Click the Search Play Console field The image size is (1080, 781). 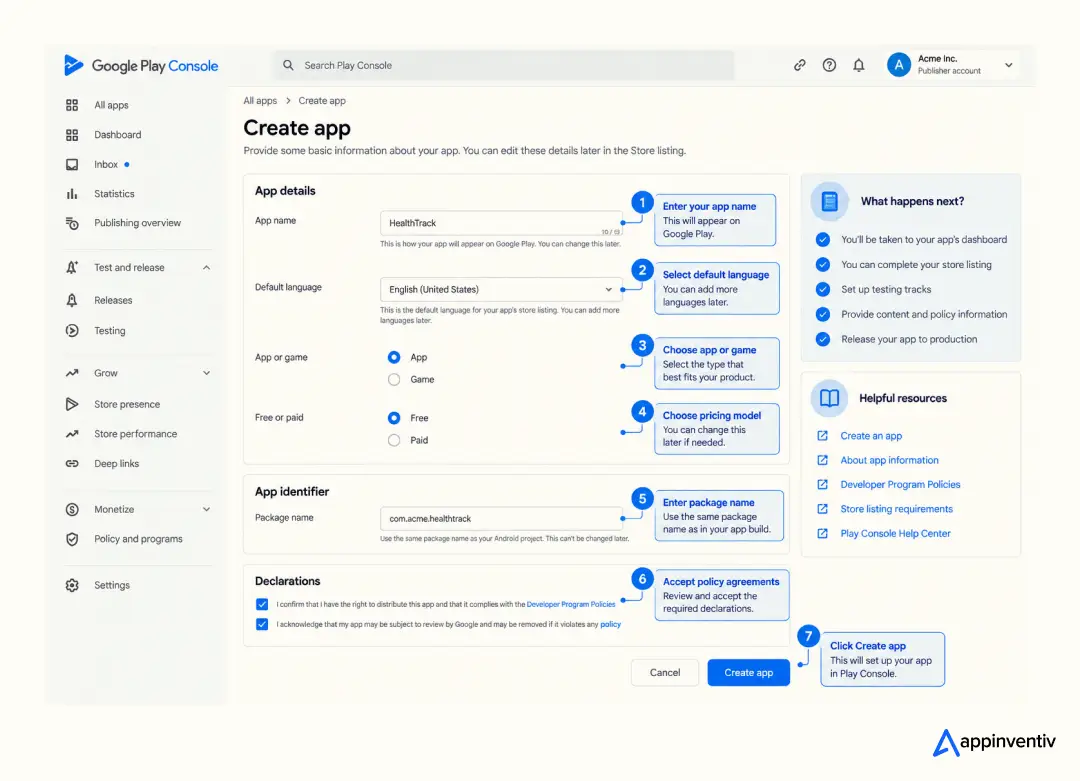click(503, 65)
